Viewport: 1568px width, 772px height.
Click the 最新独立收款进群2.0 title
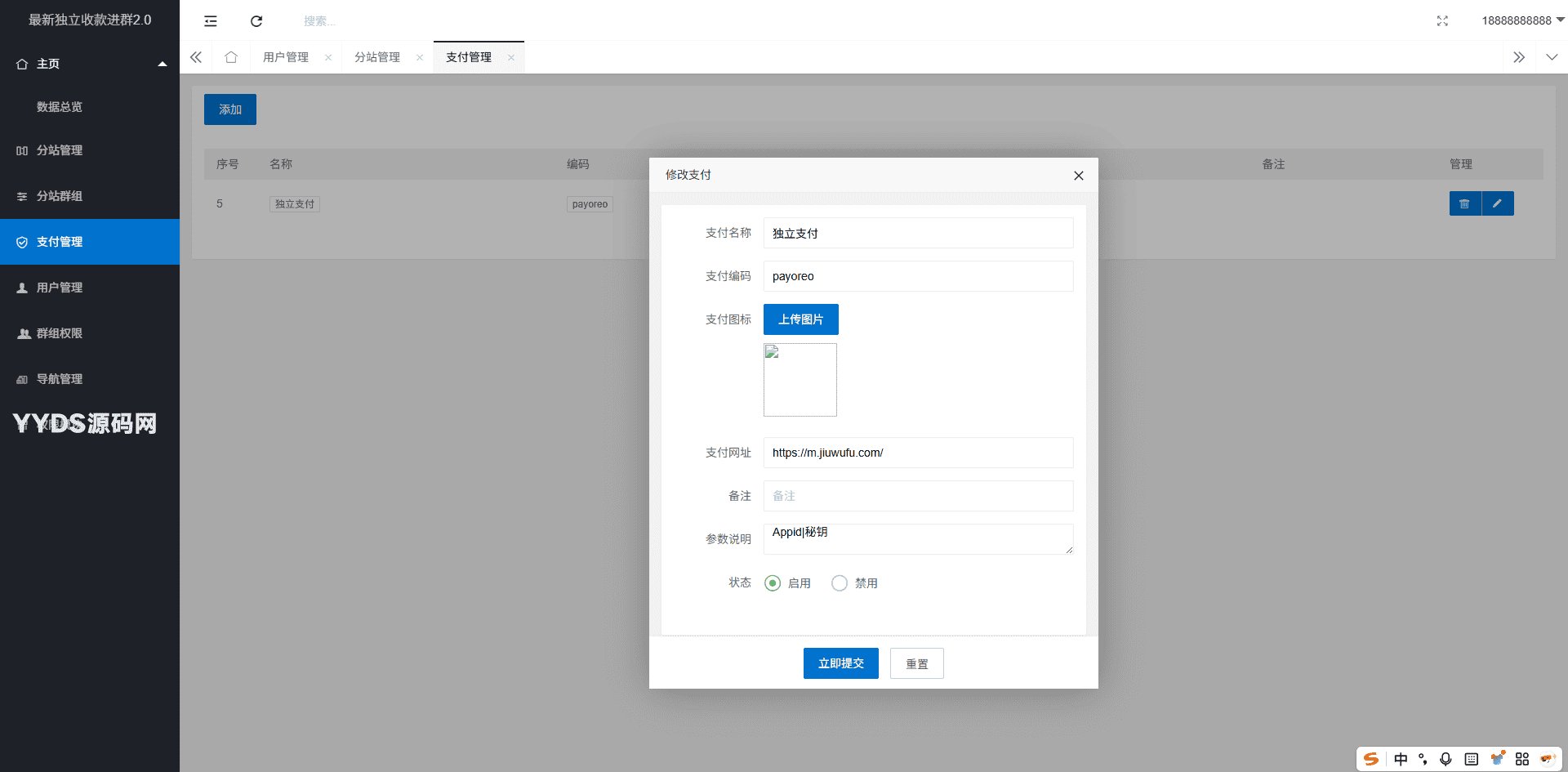click(90, 20)
